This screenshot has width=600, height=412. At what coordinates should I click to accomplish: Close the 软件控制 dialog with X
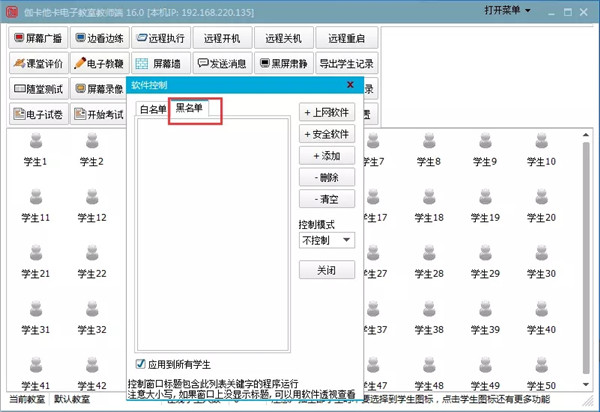[350, 86]
